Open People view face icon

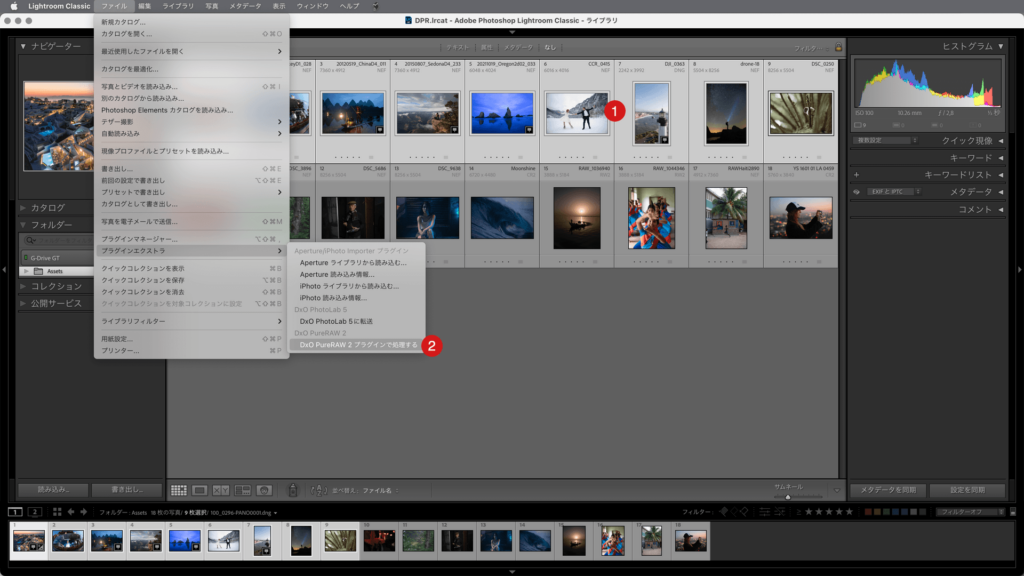point(264,490)
